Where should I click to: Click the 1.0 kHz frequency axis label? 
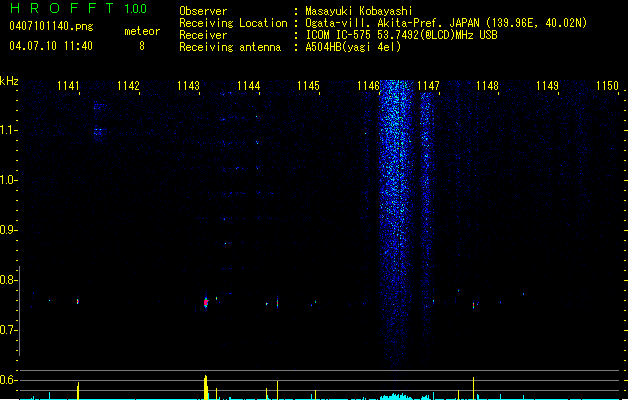(x=8, y=180)
